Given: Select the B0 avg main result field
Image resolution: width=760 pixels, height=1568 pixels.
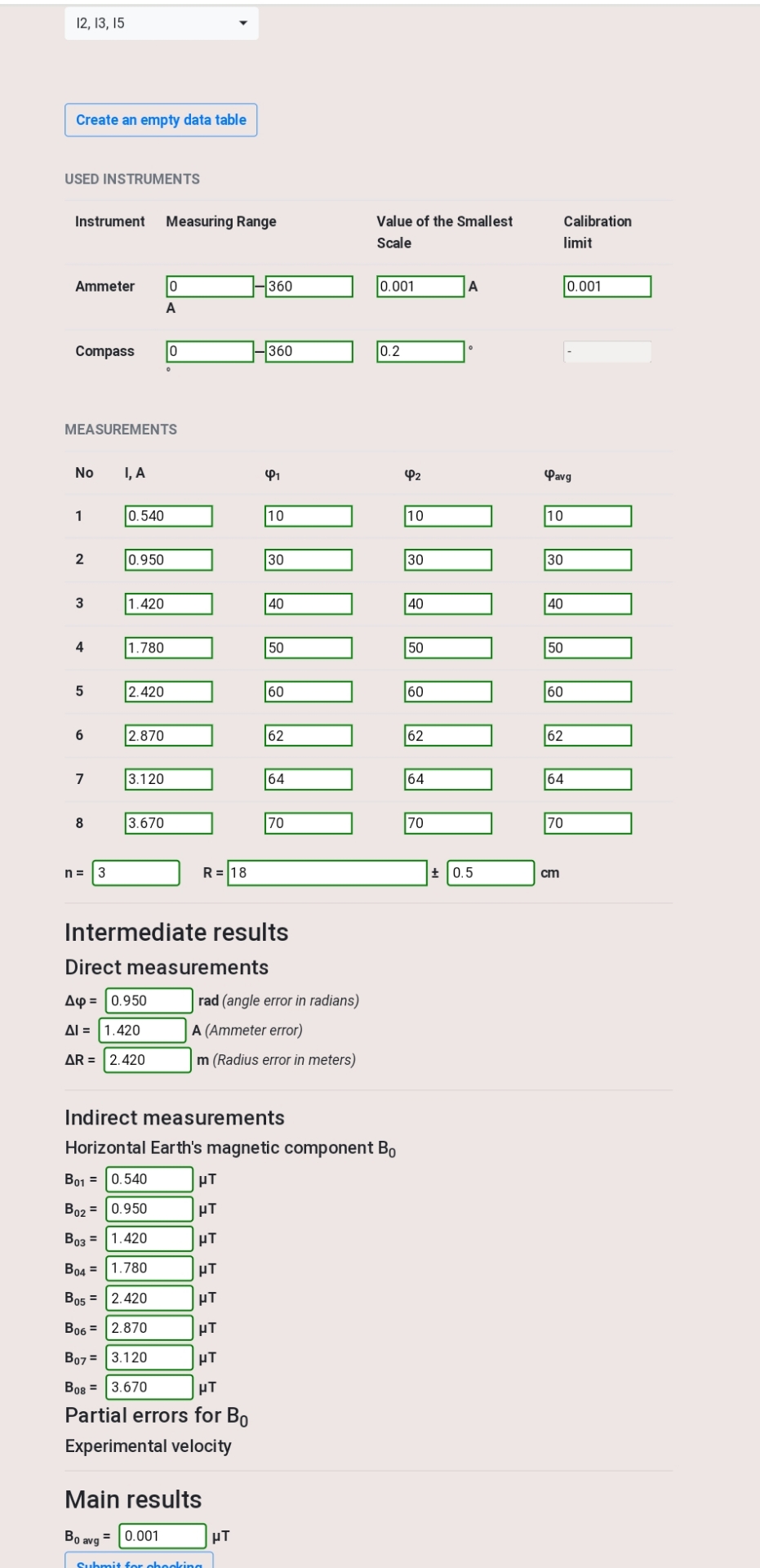Looking at the screenshot, I should (x=162, y=1536).
